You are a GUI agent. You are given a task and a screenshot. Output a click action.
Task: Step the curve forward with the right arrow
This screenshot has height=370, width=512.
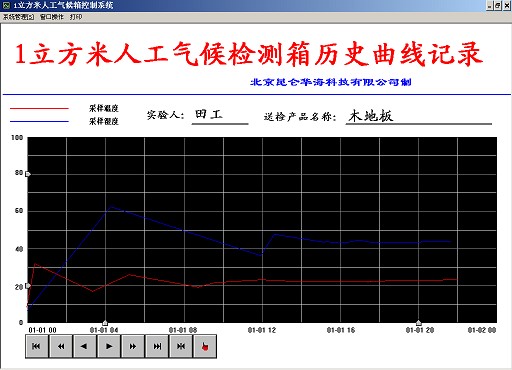(109, 347)
